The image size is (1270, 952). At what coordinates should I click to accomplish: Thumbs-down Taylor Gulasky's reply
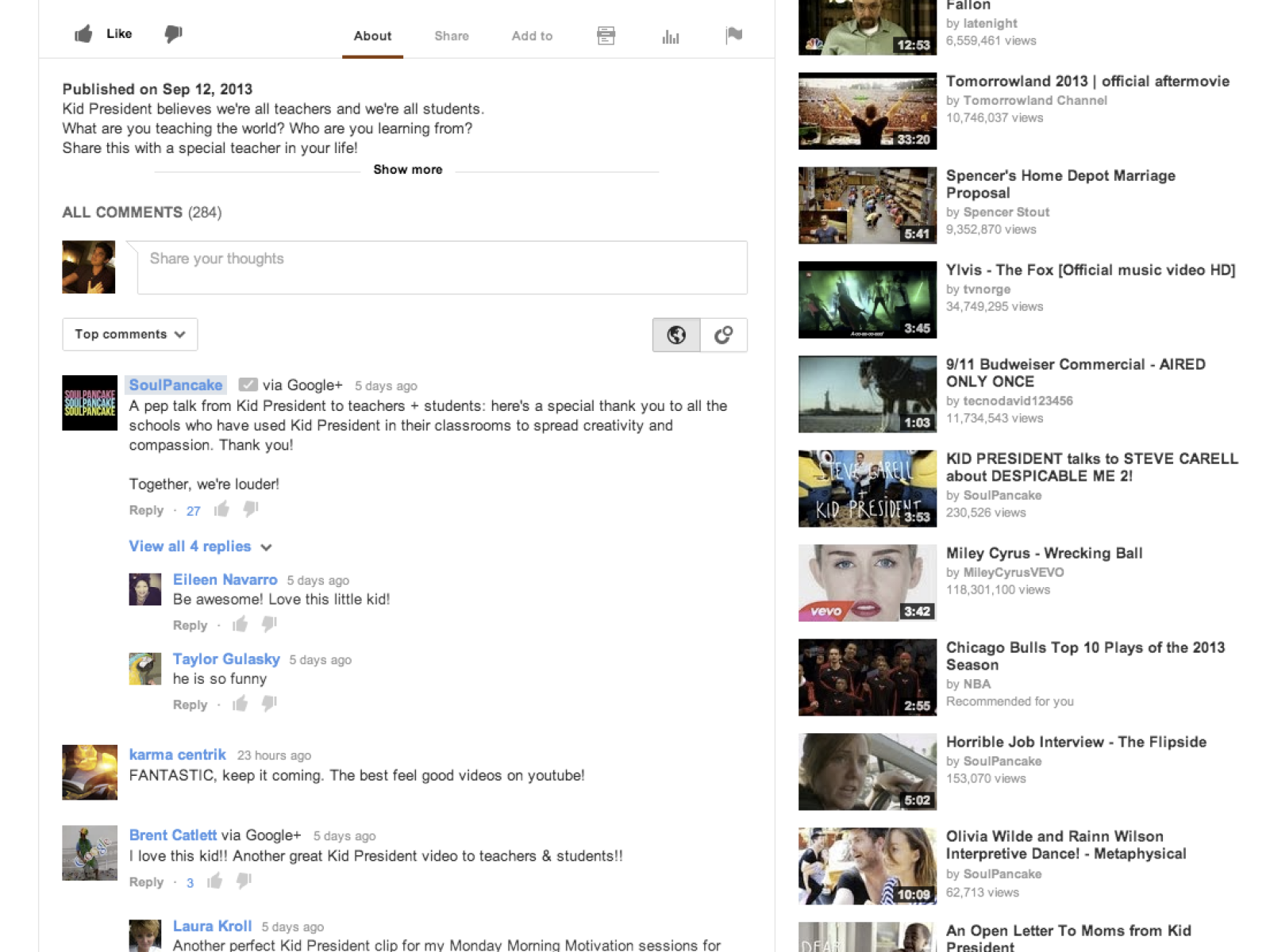pos(269,704)
